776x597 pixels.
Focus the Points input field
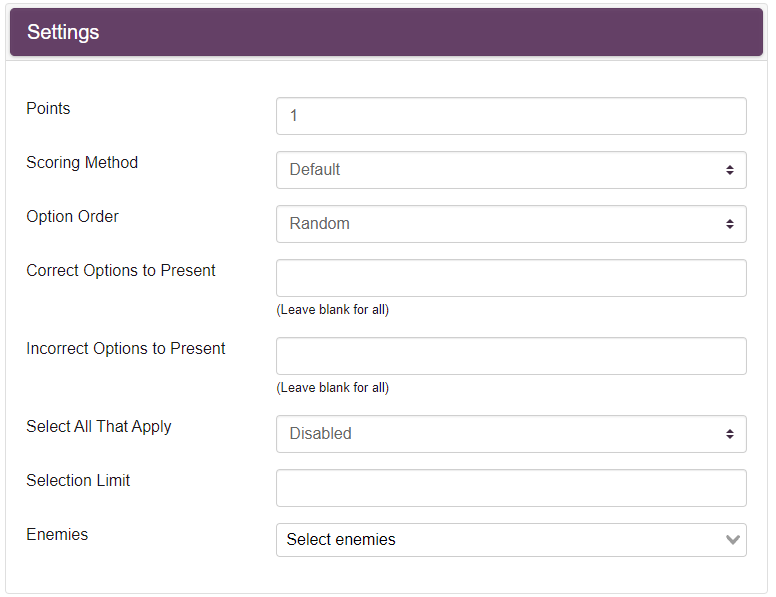pos(511,116)
